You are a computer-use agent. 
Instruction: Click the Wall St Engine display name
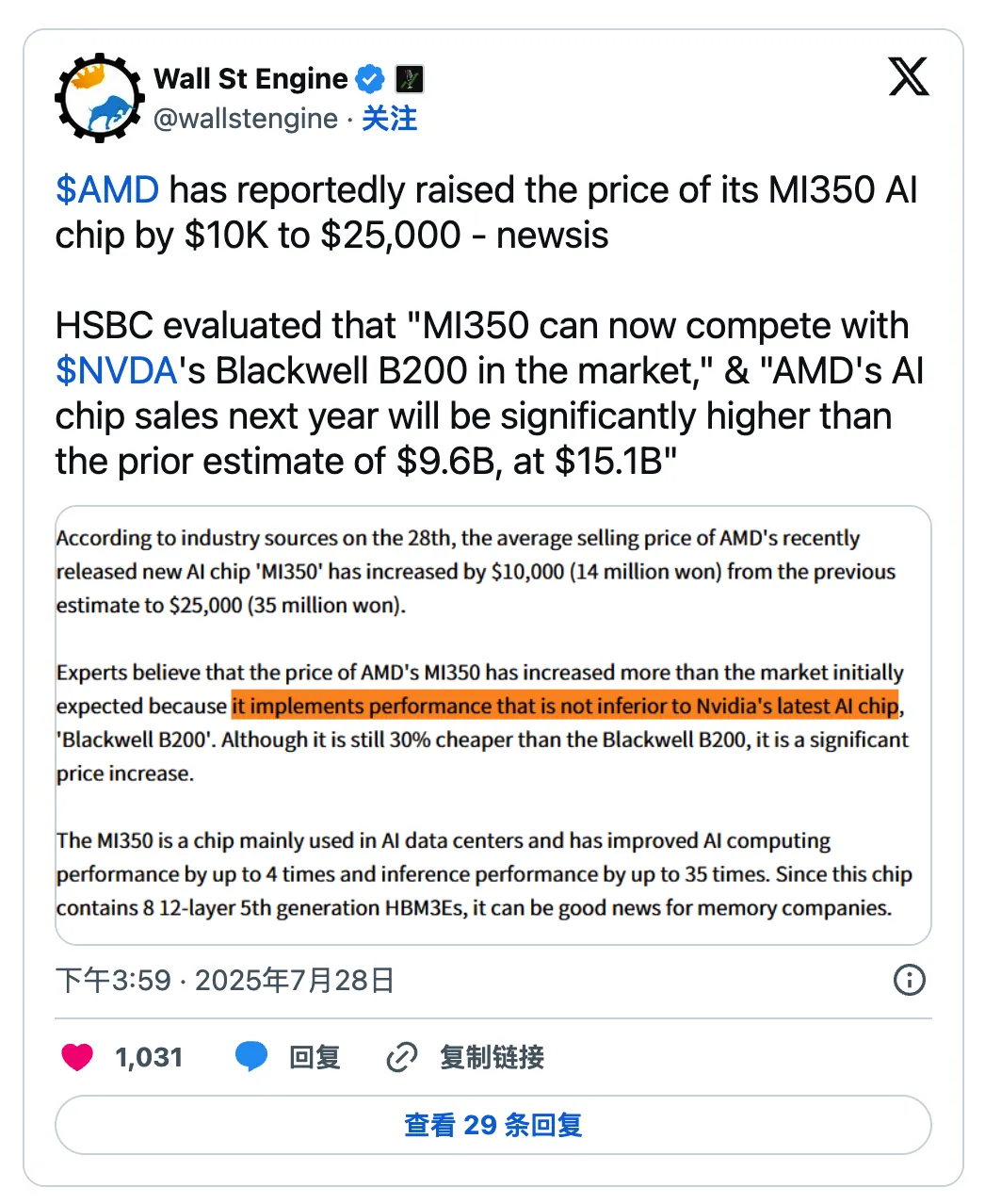coord(250,79)
